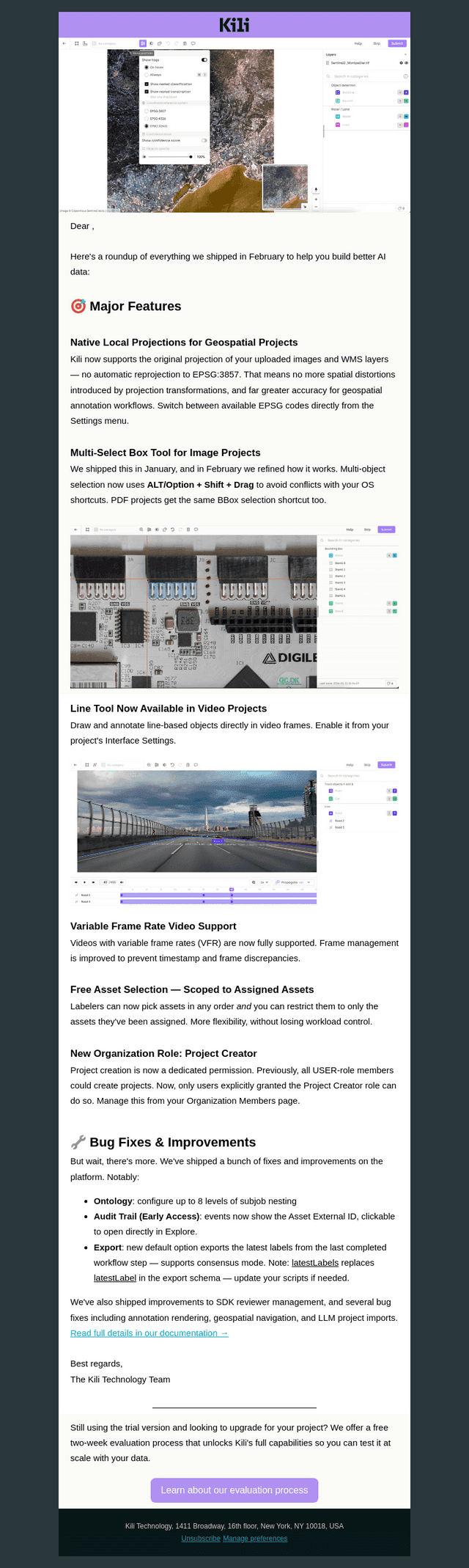Viewport: 469px width, 1568px height.
Task: Select the EPSG:4326 radio option
Action: (147, 118)
